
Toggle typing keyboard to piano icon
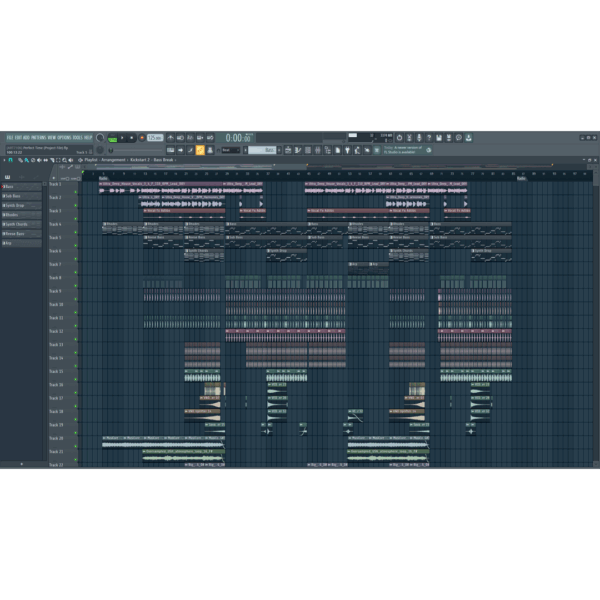point(171,150)
